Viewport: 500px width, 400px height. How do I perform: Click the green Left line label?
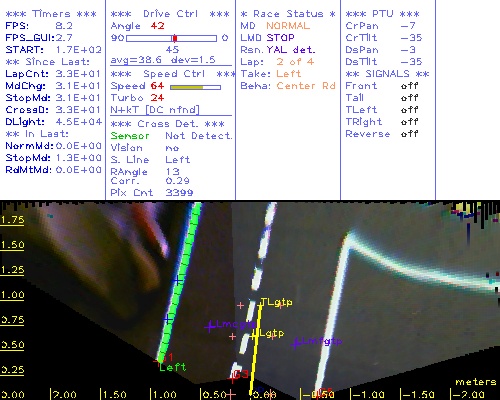[172, 367]
